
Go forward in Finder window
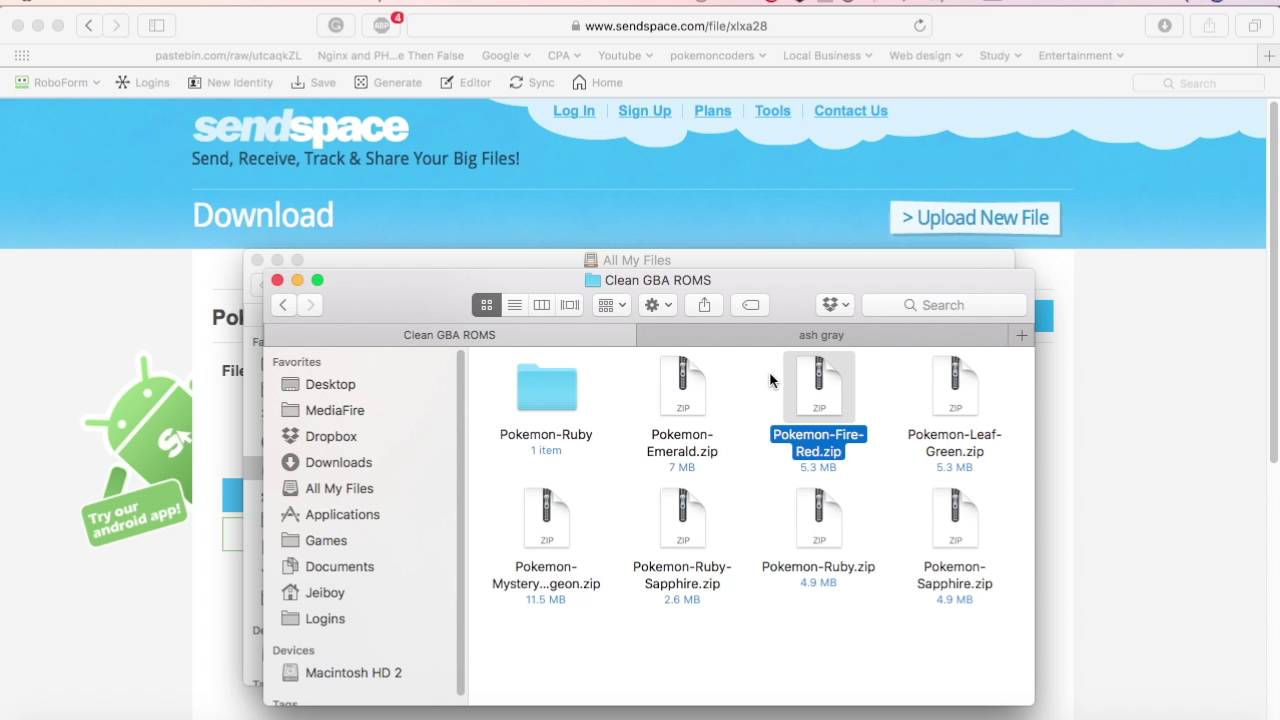[x=310, y=305]
